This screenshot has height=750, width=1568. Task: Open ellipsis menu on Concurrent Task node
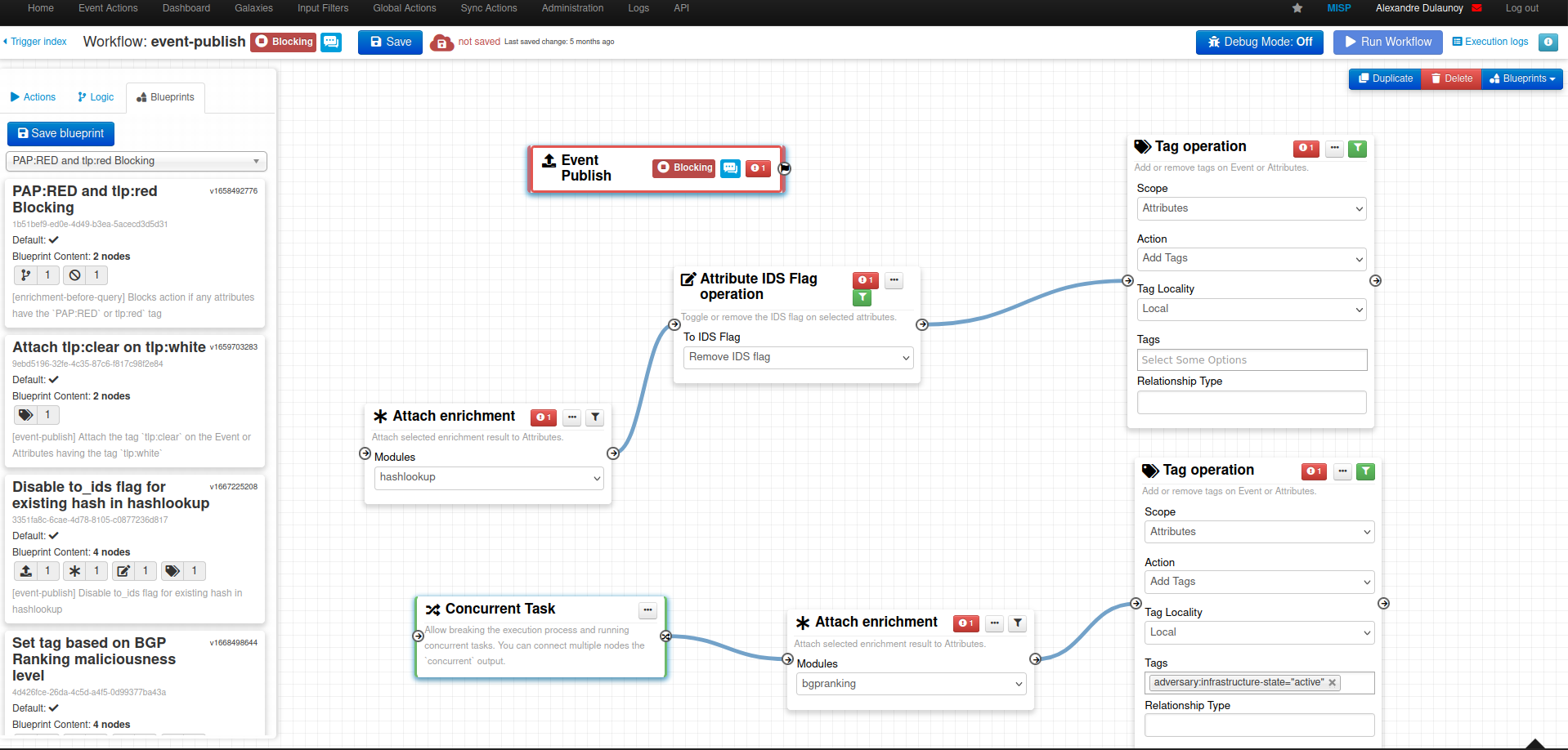(x=647, y=610)
